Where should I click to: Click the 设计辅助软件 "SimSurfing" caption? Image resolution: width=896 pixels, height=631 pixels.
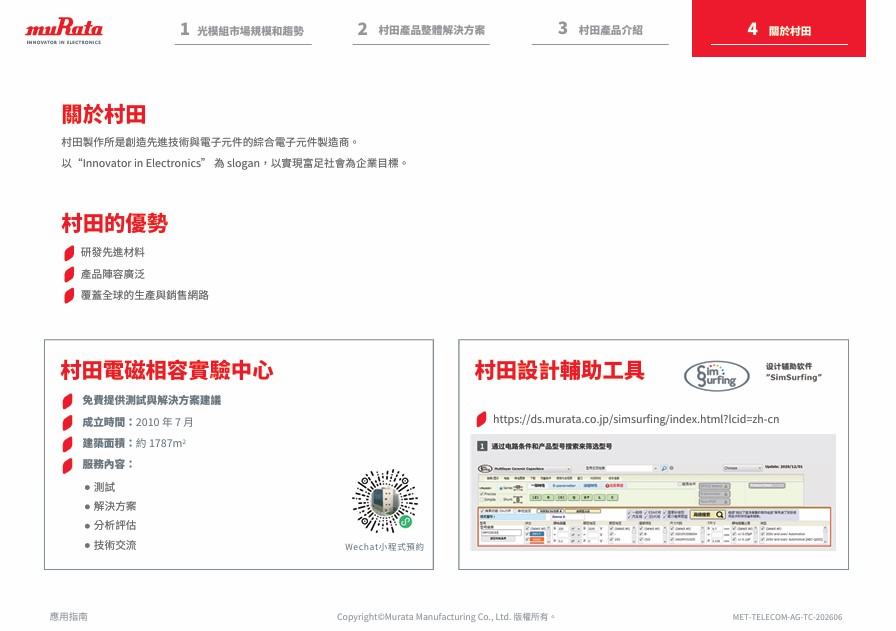pos(794,372)
